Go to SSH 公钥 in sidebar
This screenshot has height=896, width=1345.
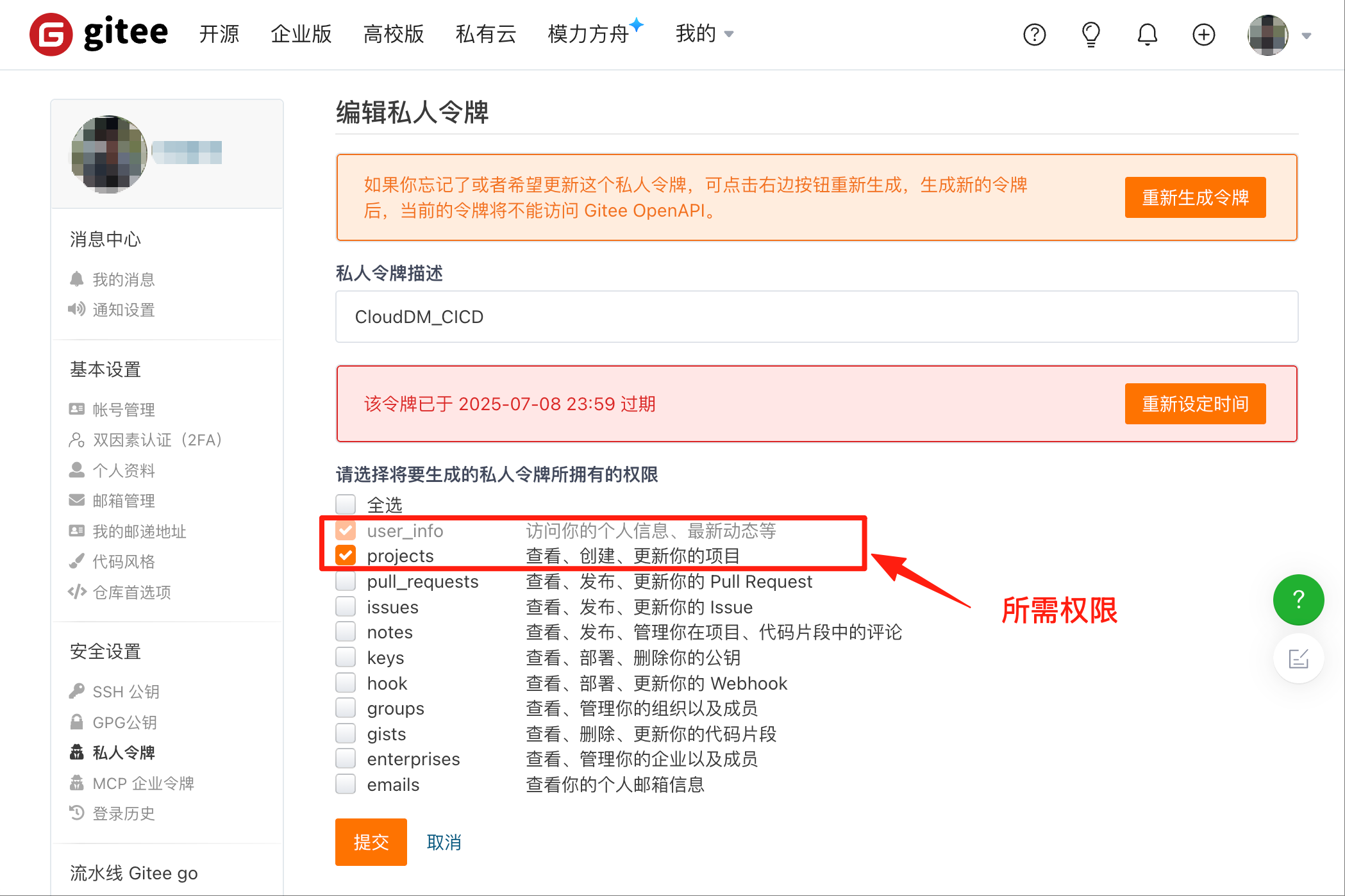pos(126,692)
